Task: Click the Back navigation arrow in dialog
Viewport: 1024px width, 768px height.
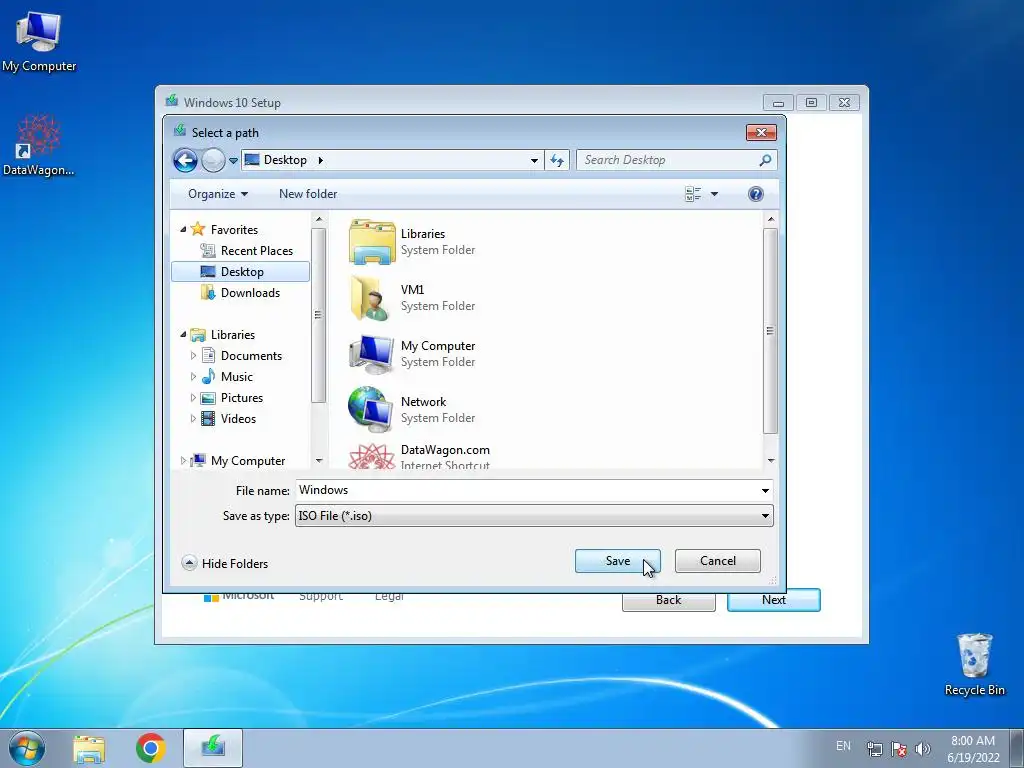Action: pyautogui.click(x=185, y=160)
